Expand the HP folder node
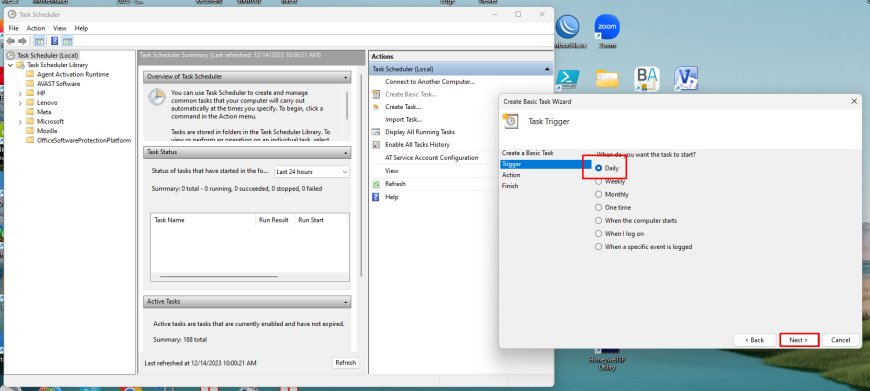Image resolution: width=870 pixels, height=391 pixels. [20, 93]
